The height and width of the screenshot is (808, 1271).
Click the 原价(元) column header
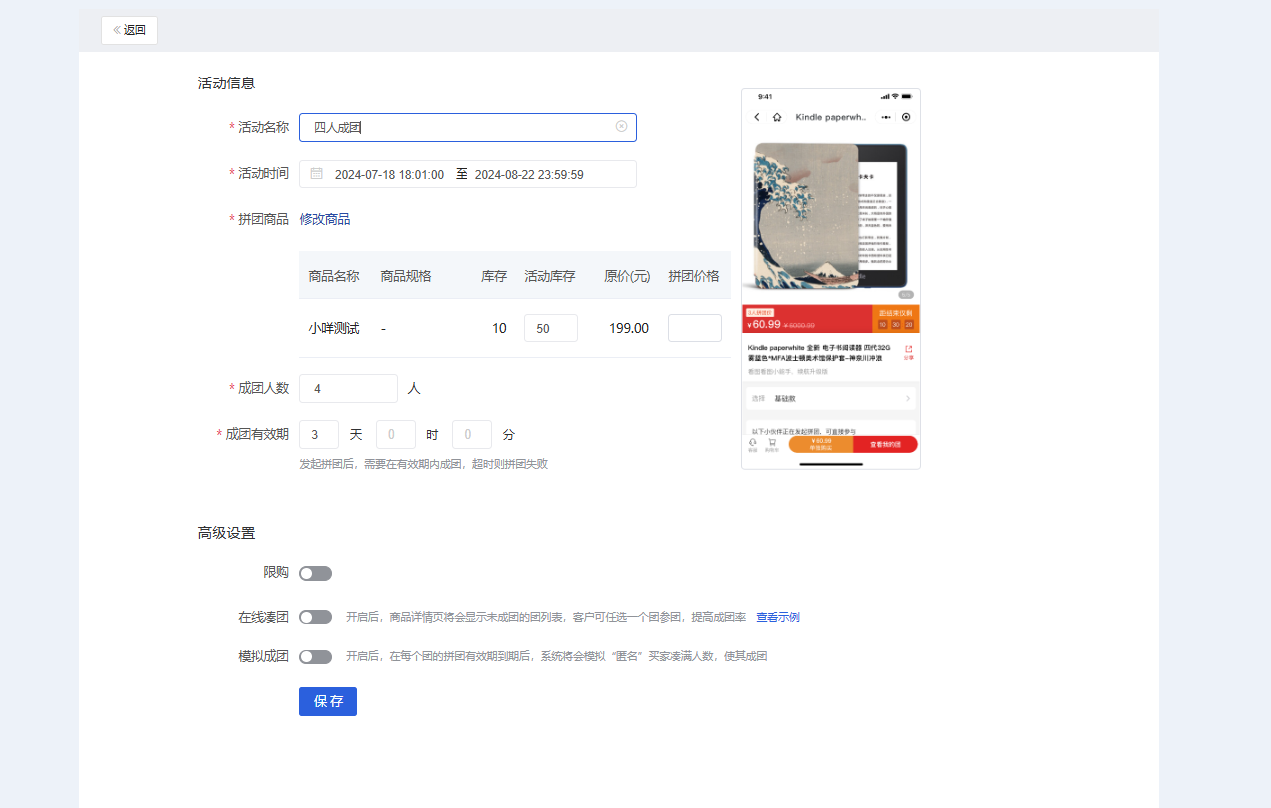(x=627, y=276)
